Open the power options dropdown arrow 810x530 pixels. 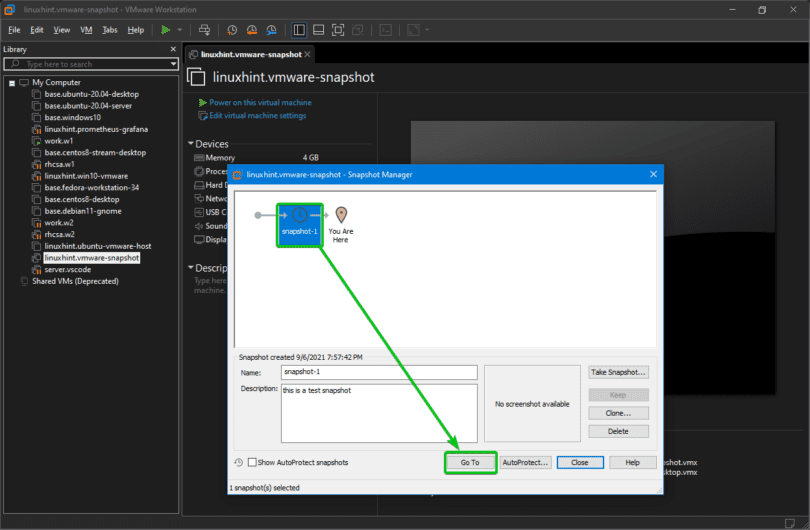[x=180, y=30]
